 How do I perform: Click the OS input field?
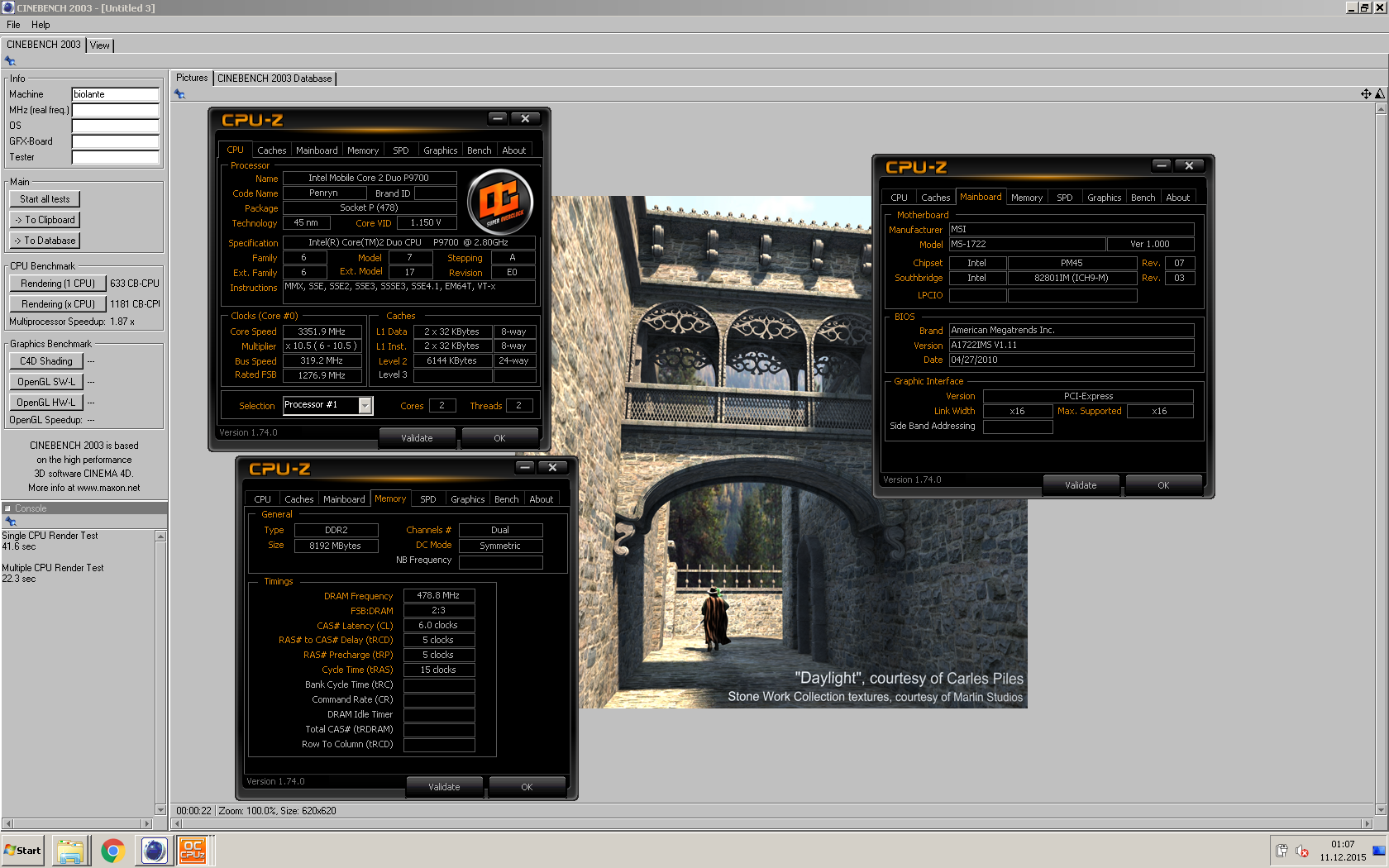click(x=115, y=126)
